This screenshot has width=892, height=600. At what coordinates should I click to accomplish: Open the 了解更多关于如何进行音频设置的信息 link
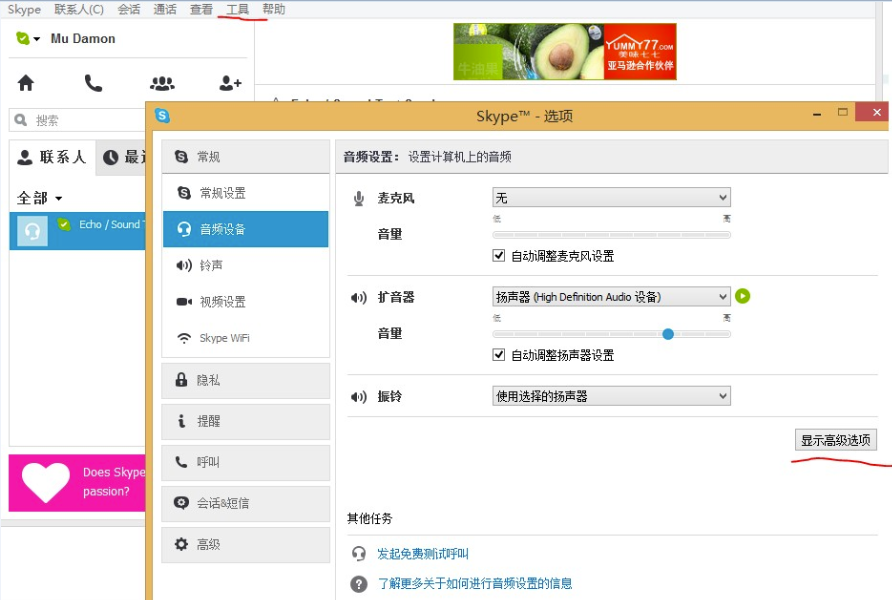[475, 584]
